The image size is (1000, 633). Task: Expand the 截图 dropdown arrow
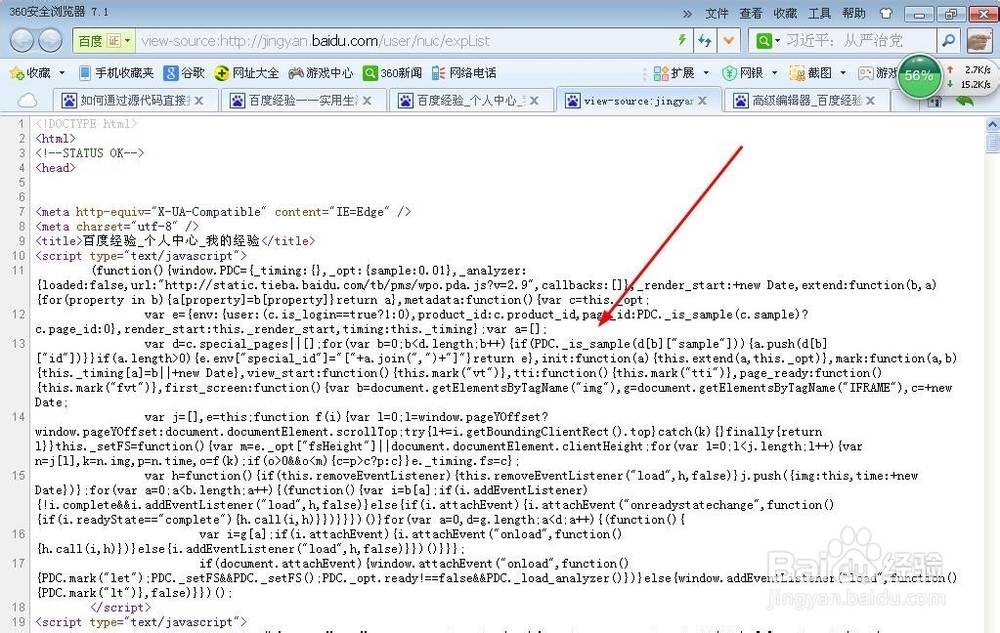tap(842, 73)
